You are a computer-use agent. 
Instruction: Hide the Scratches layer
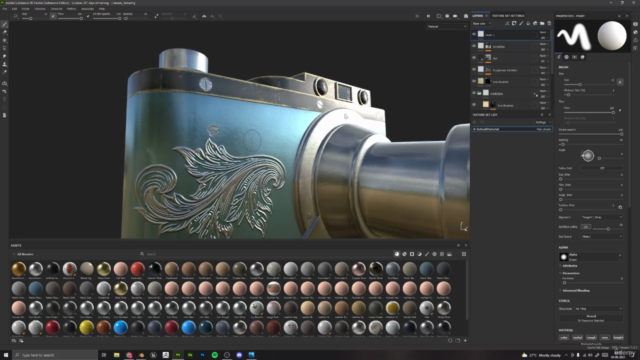(x=474, y=47)
